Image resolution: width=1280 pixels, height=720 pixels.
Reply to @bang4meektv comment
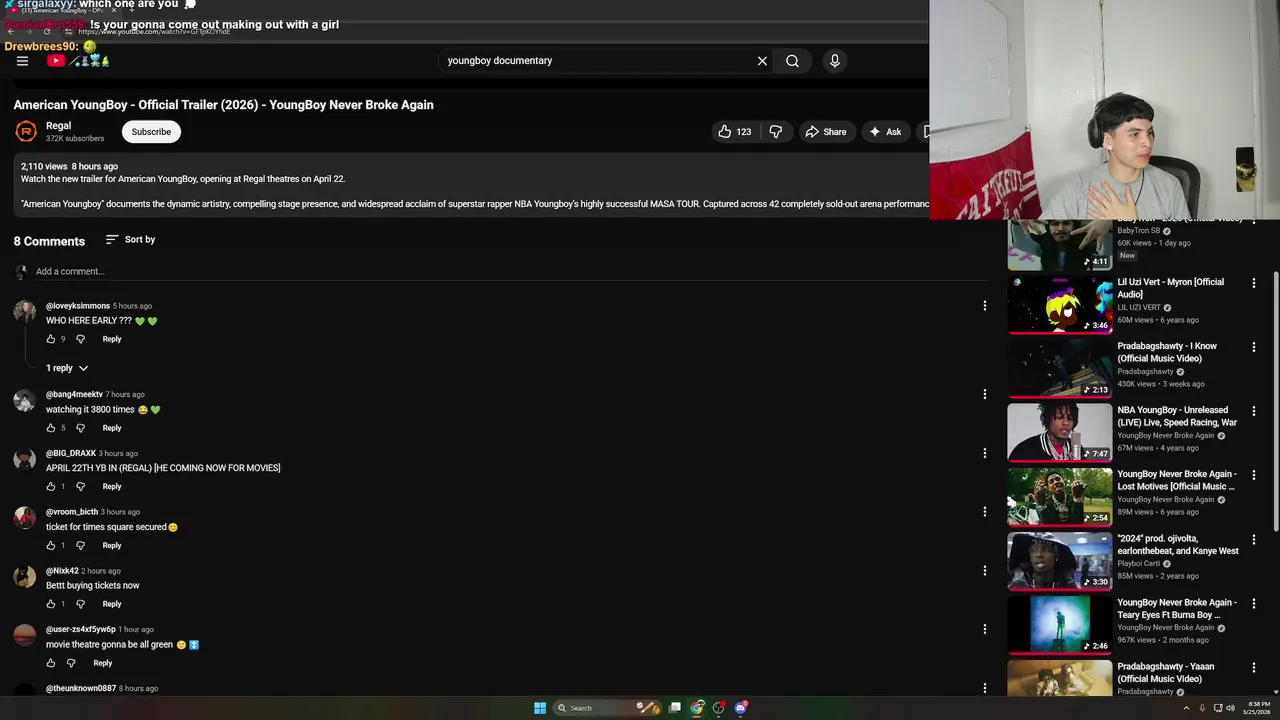[112, 428]
